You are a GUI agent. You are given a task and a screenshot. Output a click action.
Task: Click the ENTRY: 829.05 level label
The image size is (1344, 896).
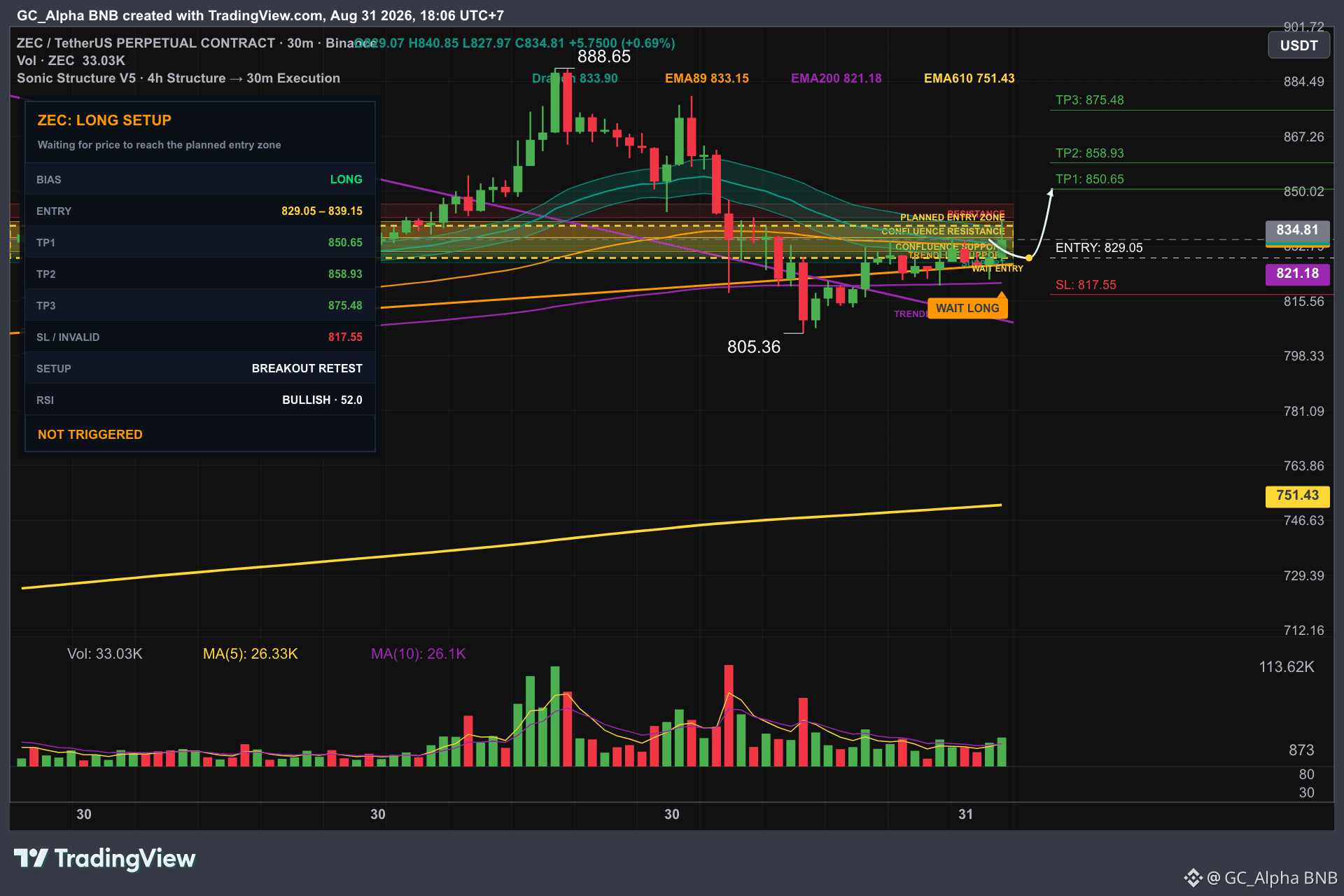point(1099,248)
